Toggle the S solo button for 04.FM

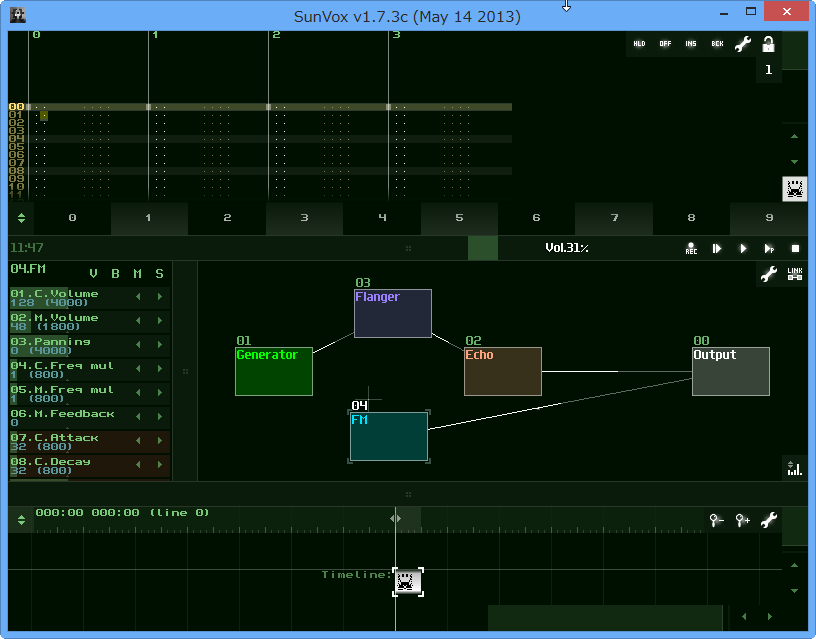(159, 274)
